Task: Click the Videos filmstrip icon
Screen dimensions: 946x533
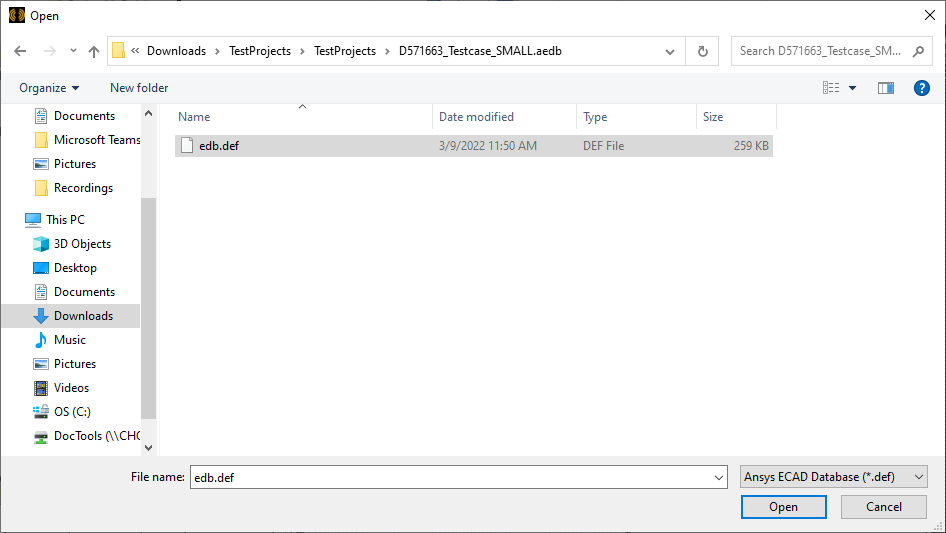Action: point(40,388)
